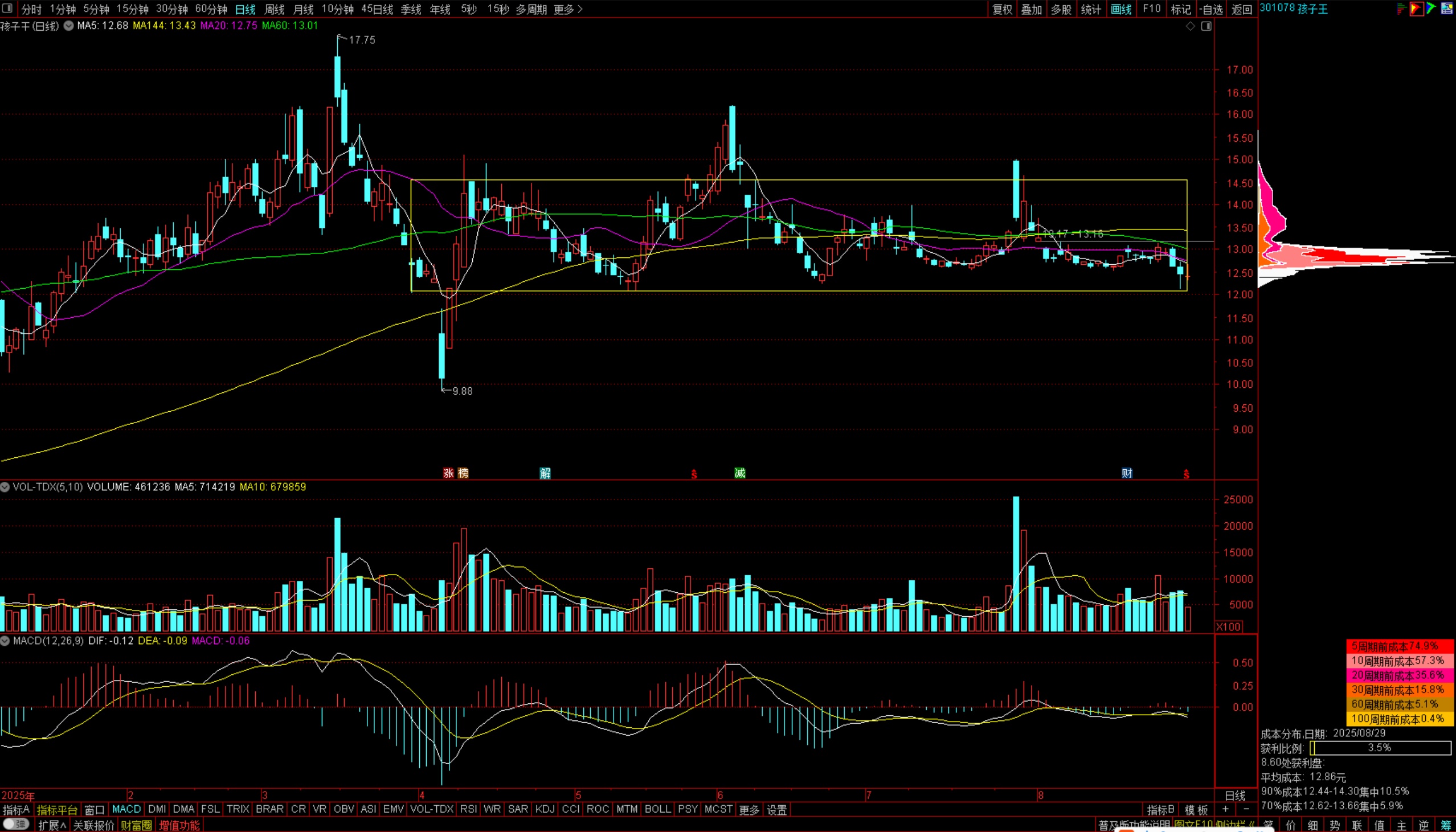
Task: Expand 更多 timeframes at top
Action: point(568,9)
